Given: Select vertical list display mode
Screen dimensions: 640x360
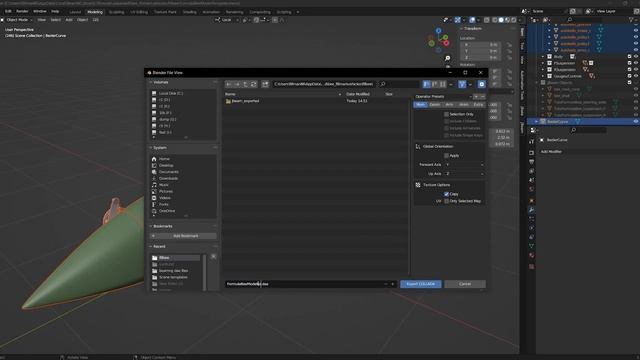Looking at the screenshot, I should coord(427,84).
